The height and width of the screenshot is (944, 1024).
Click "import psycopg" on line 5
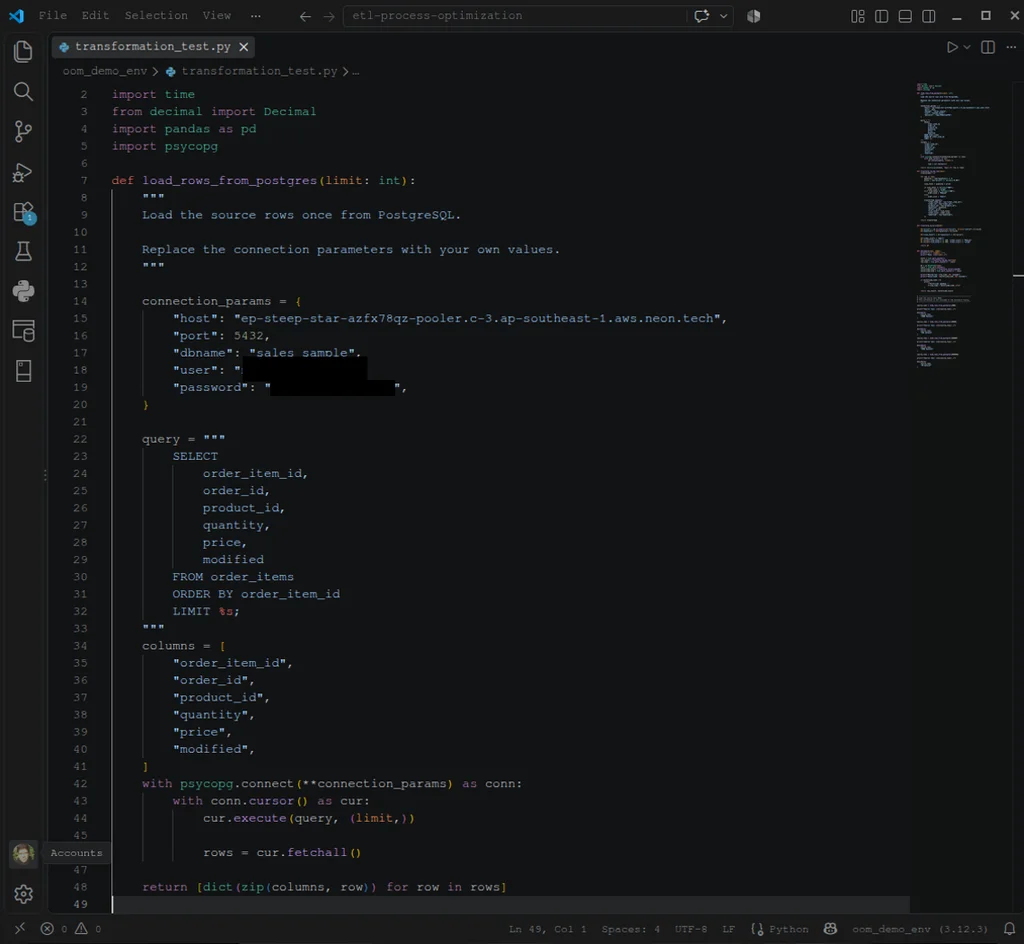tap(165, 146)
